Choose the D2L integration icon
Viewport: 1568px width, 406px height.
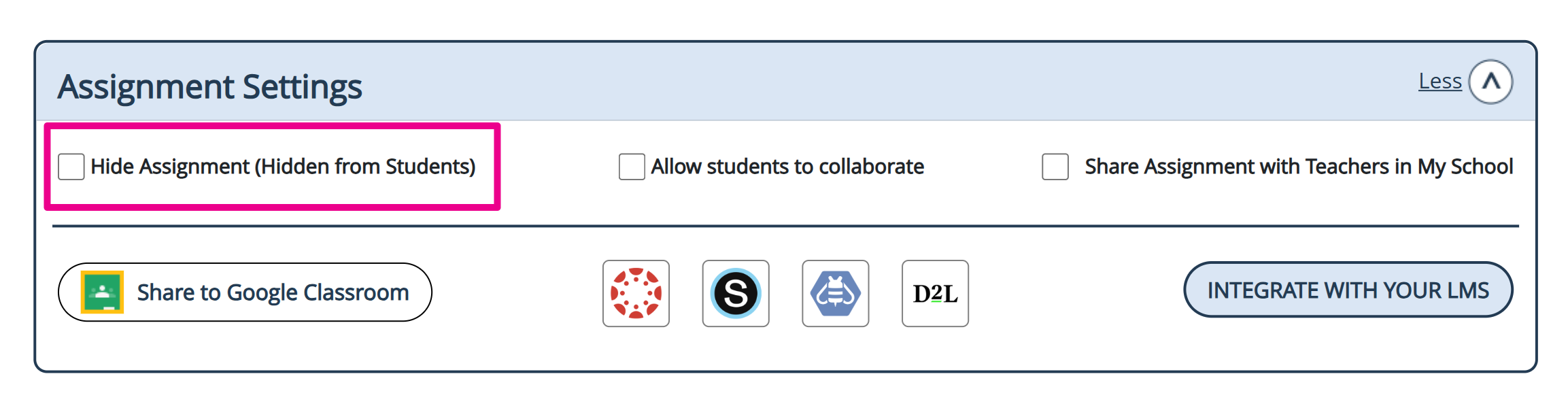[x=935, y=293]
